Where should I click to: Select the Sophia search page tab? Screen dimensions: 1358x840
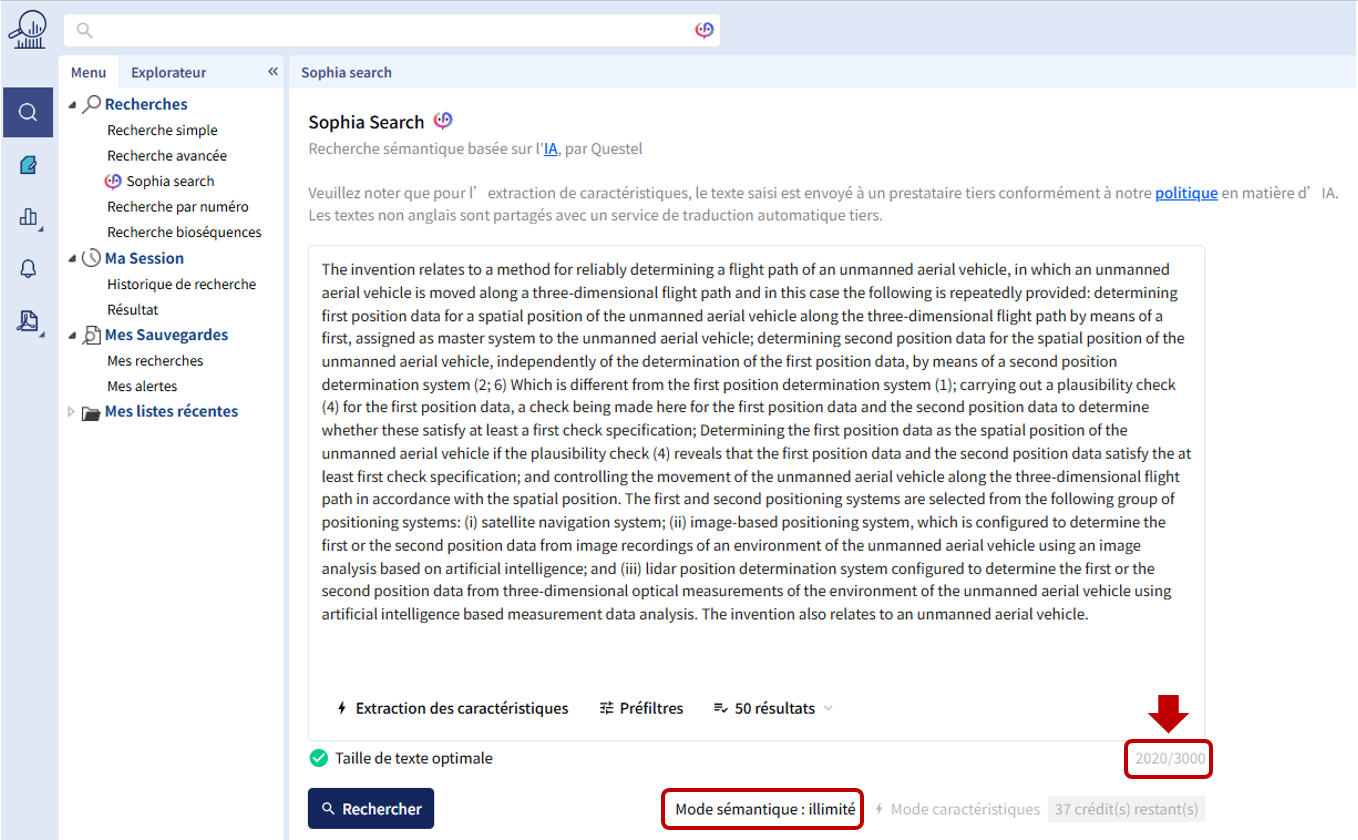(346, 72)
